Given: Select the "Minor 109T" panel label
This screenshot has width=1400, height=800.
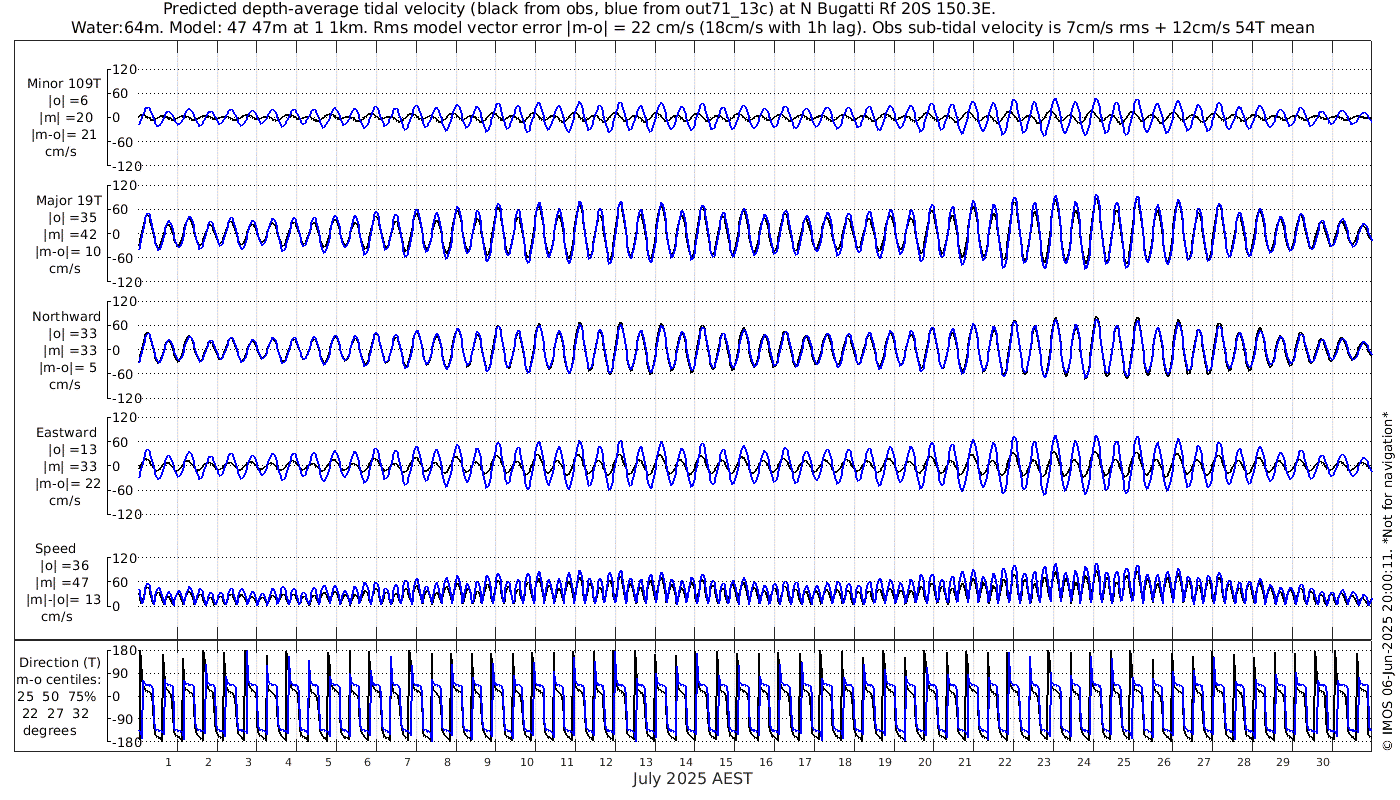Looking at the screenshot, I should [64, 83].
